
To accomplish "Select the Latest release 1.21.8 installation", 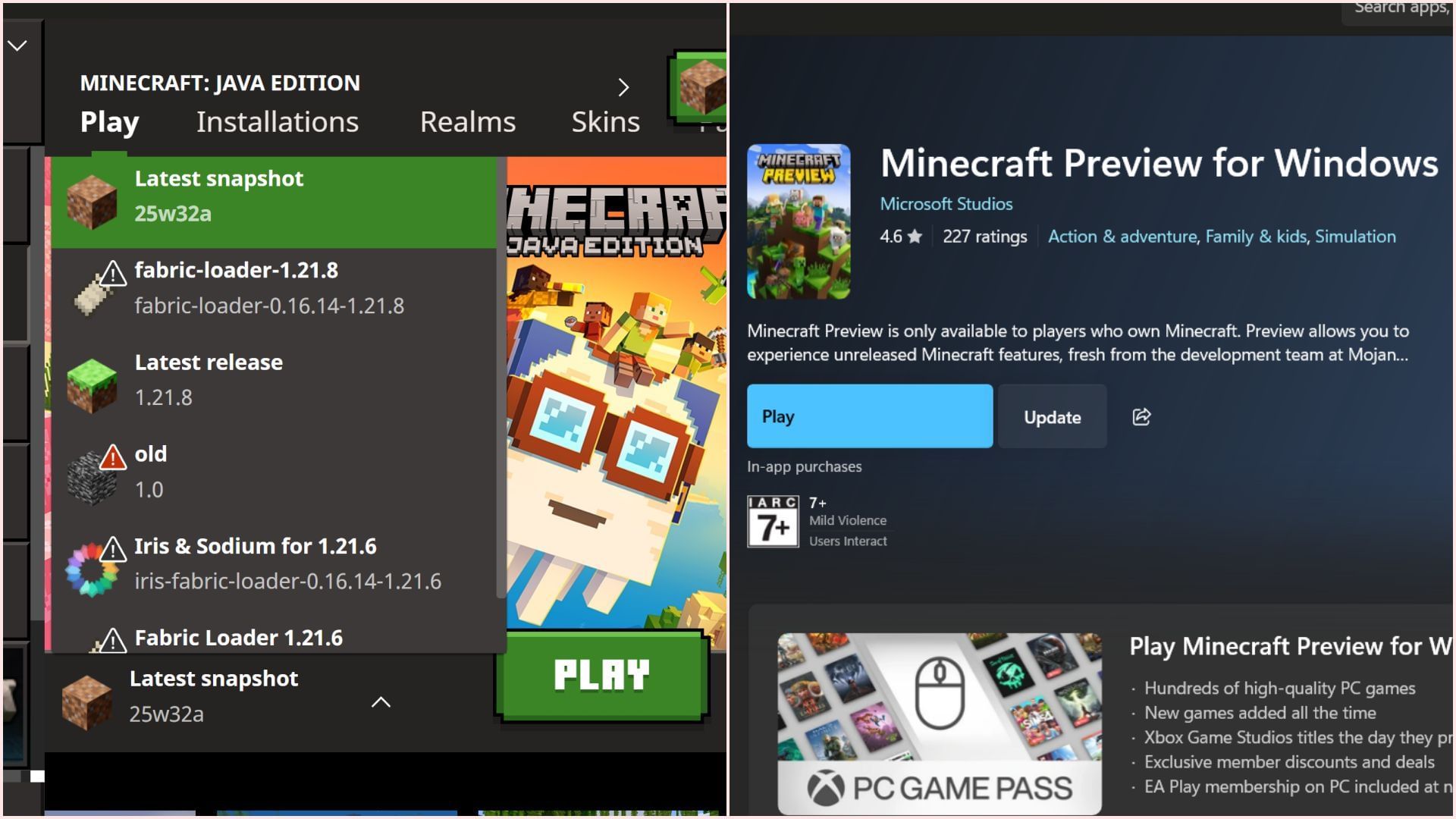I will pyautogui.click(x=274, y=380).
